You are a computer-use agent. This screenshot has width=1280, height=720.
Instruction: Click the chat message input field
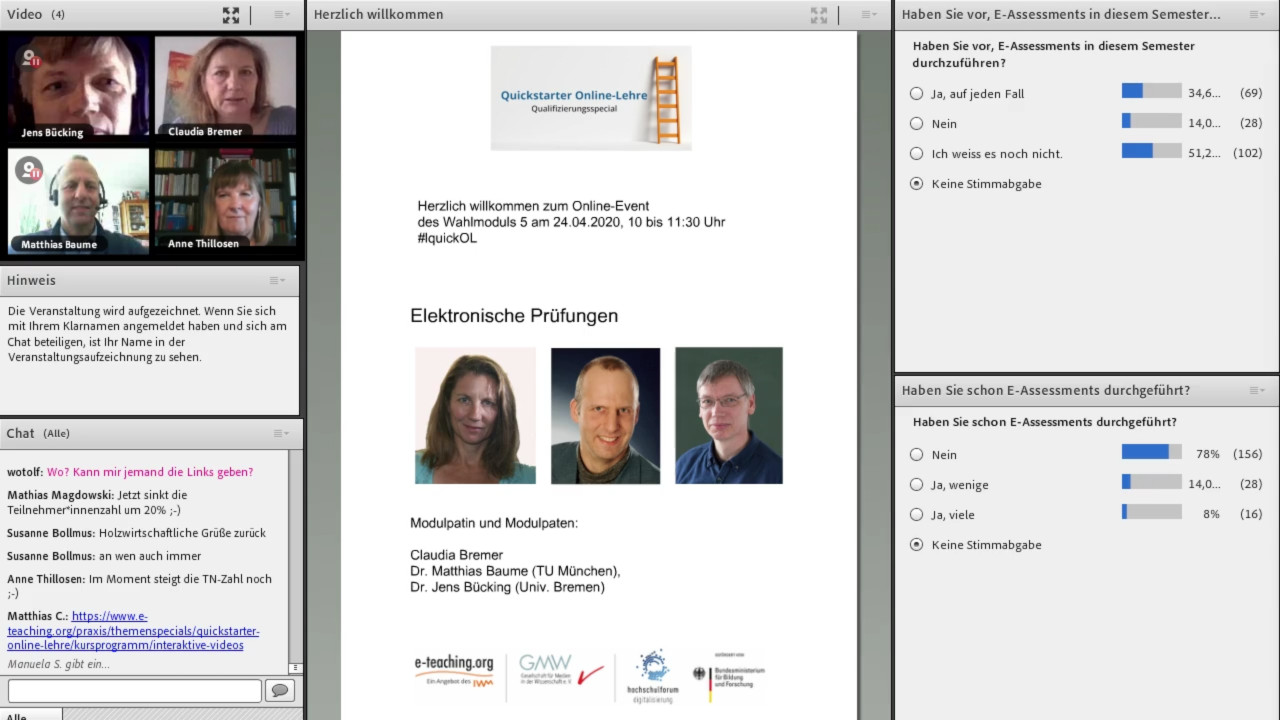click(135, 690)
